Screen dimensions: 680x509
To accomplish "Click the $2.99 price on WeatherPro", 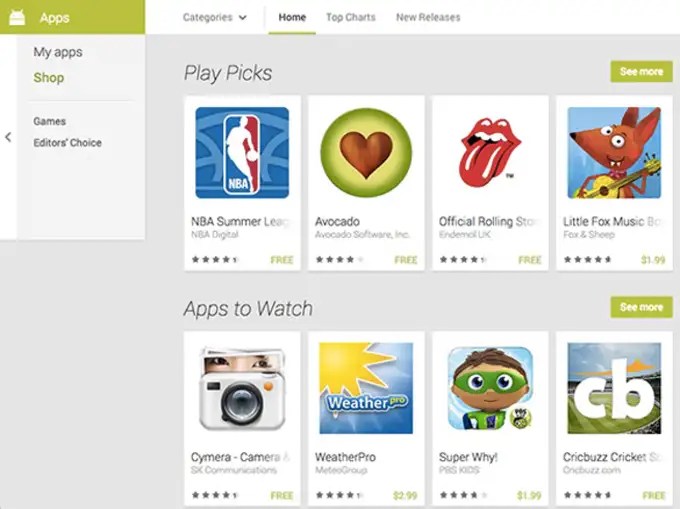I will click(405, 496).
